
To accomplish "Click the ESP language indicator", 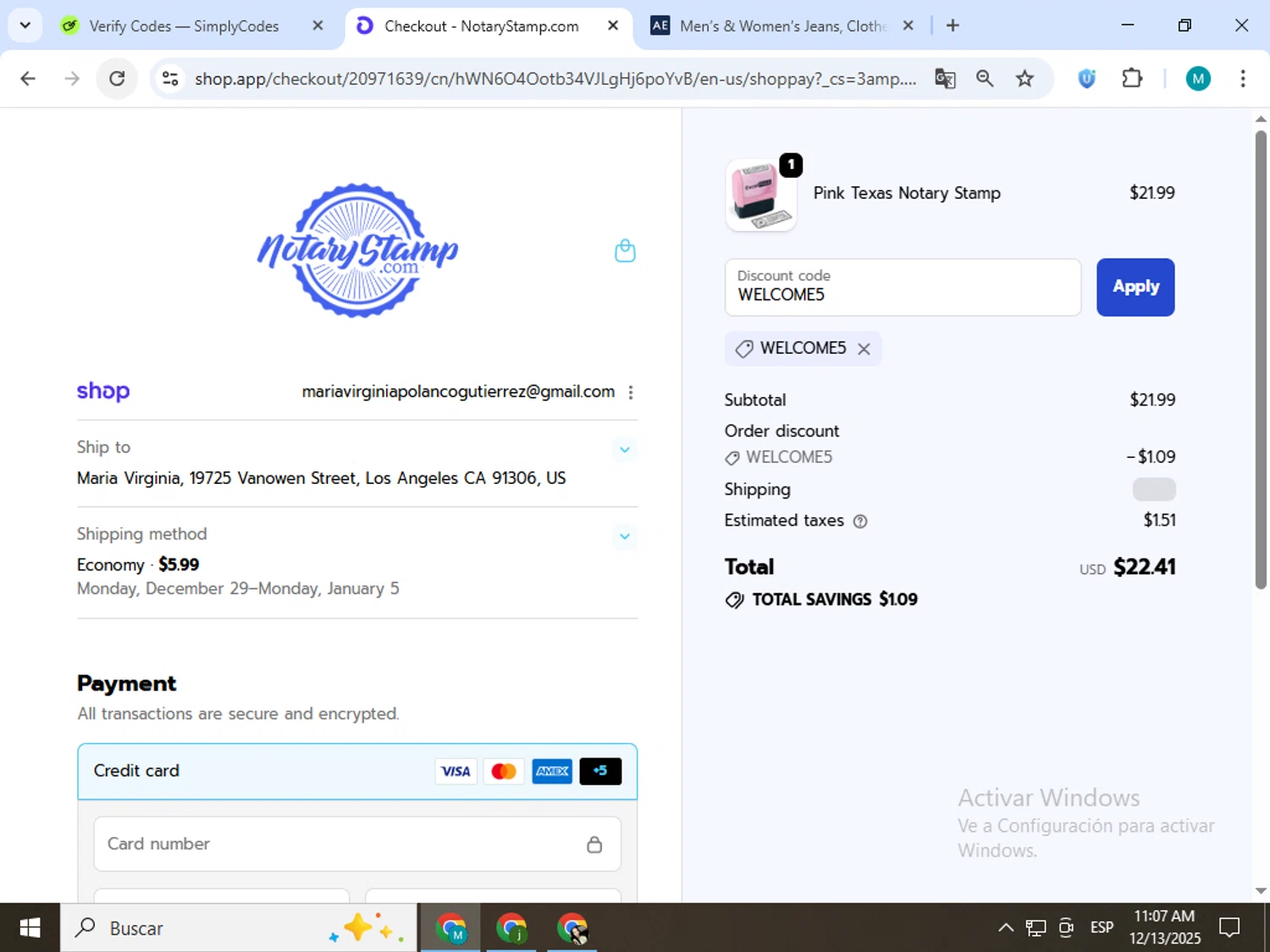I will (1102, 927).
